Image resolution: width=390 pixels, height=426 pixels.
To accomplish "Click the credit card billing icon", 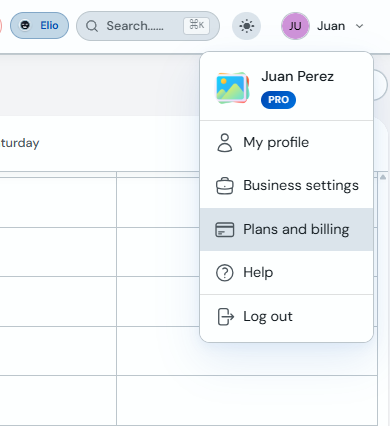I will pyautogui.click(x=225, y=230).
